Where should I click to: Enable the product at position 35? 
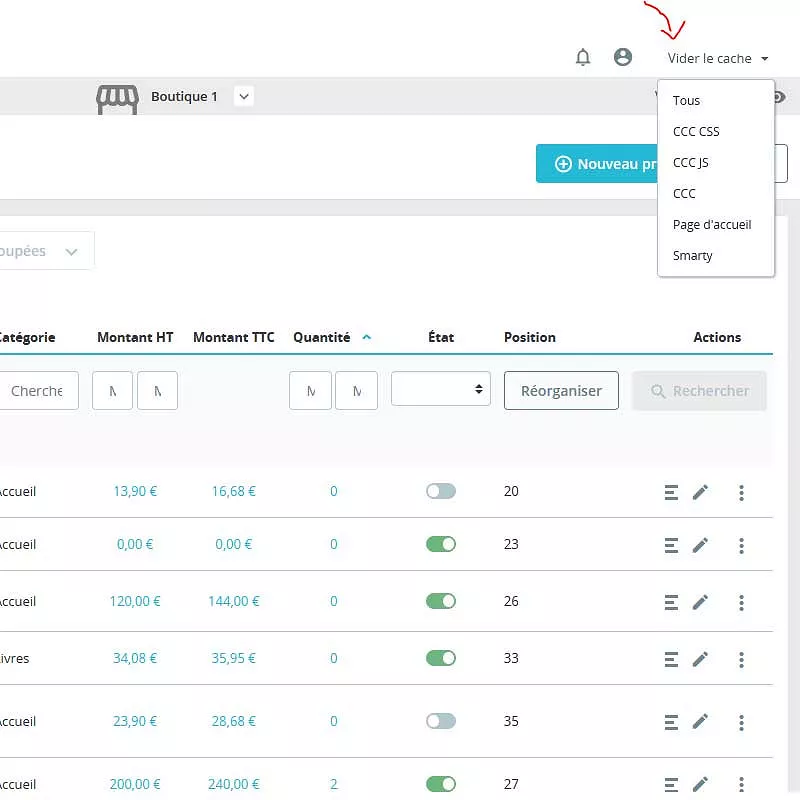coord(441,721)
